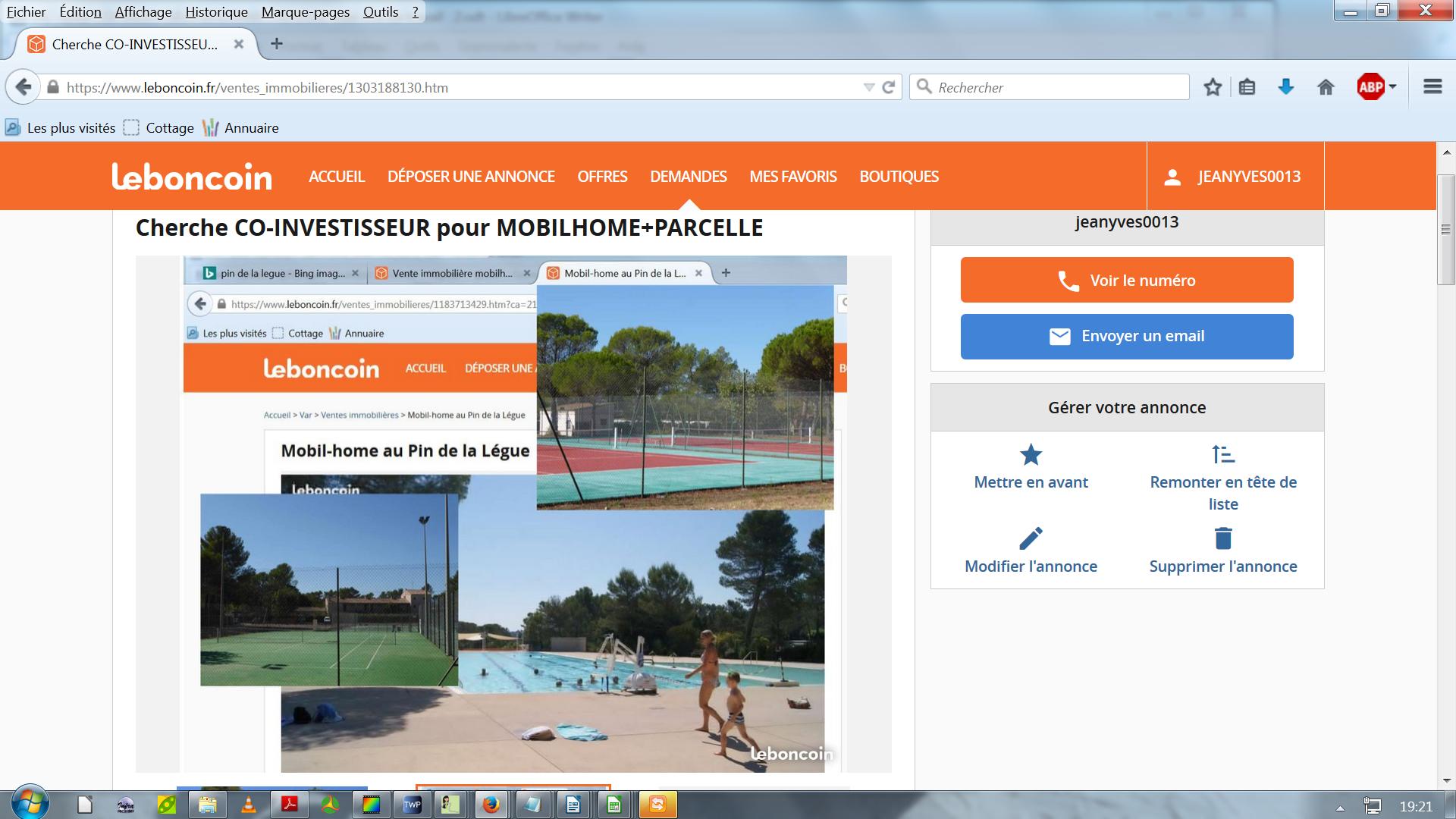Viewport: 1456px width, 819px height.
Task: Open a new tab with the plus button
Action: (277, 44)
